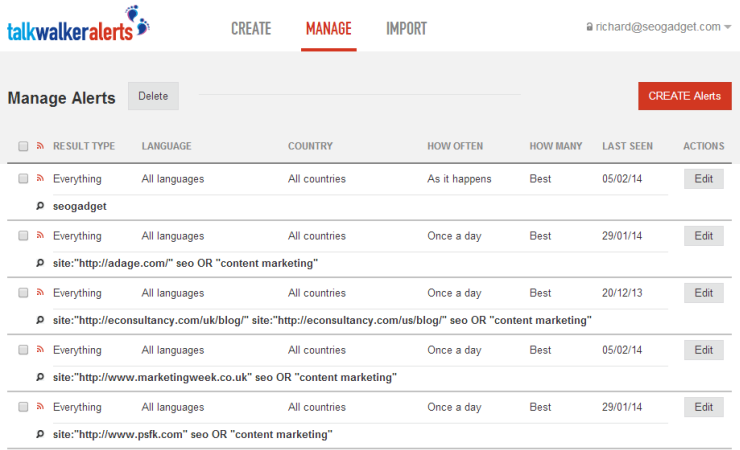Click the adage.com site query text
The image size is (740, 450).
click(185, 263)
